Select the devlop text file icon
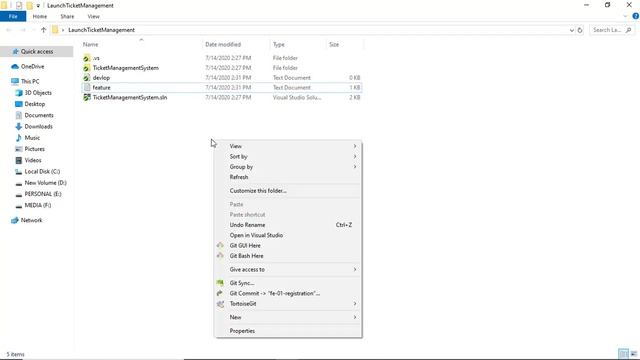Viewport: 640px width, 360px height. pos(87,78)
